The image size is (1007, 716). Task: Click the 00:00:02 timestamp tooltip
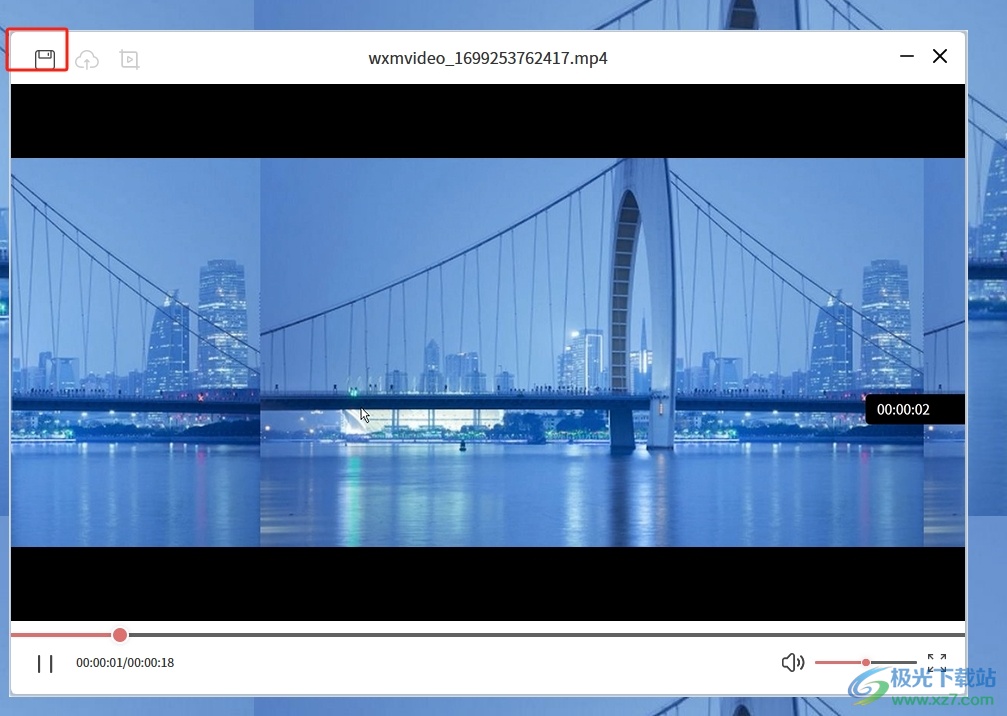click(903, 409)
